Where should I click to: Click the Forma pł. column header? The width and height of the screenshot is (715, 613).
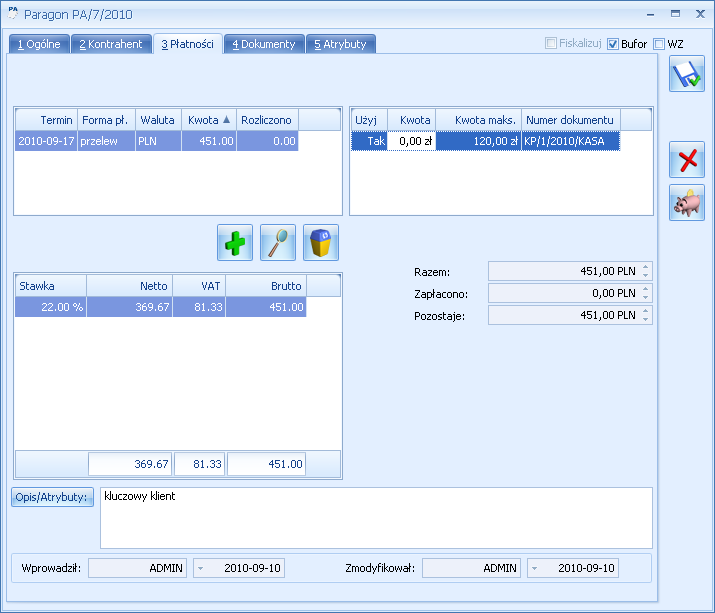[107, 120]
